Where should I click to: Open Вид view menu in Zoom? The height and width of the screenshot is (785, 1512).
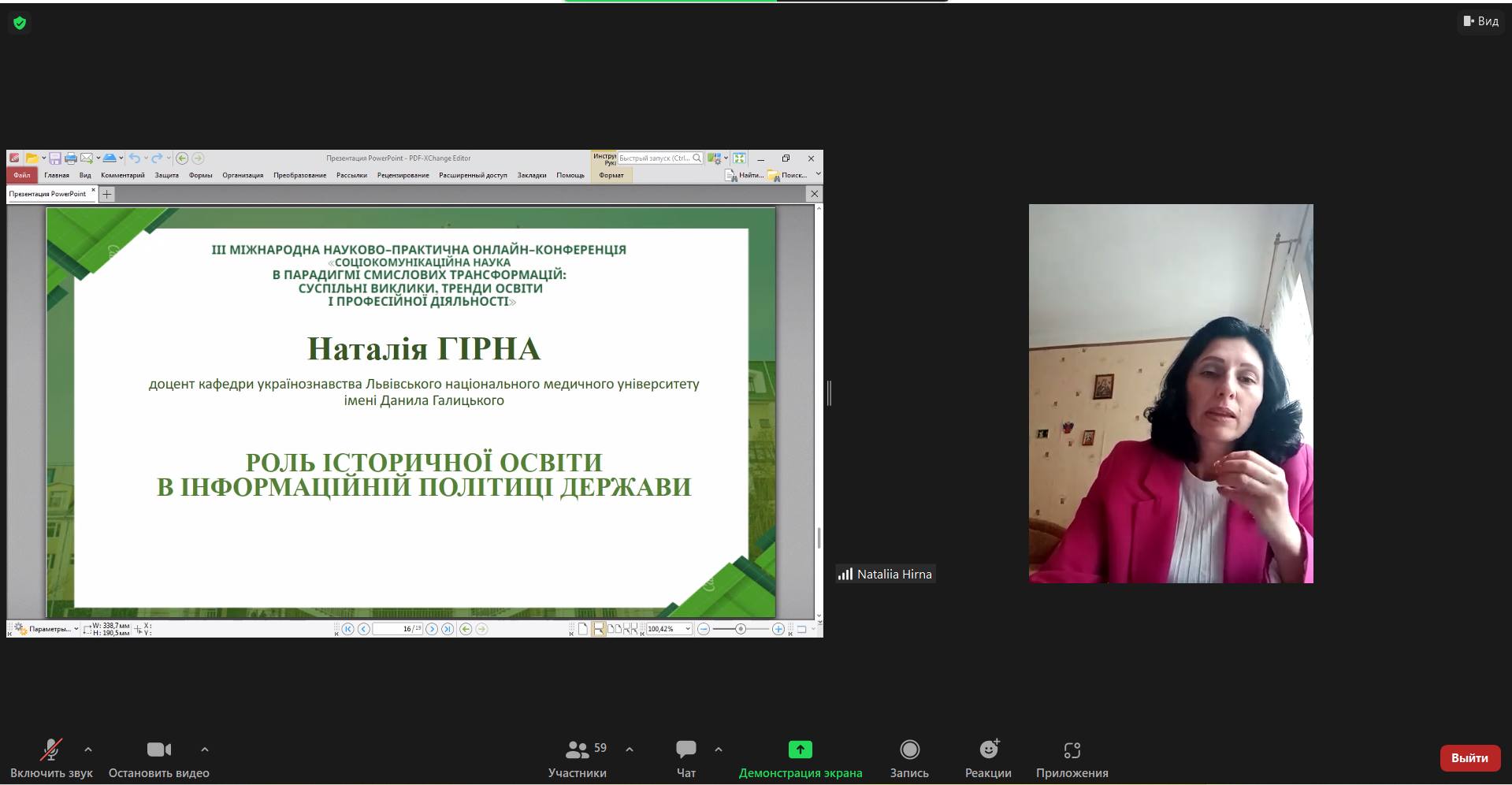point(1481,21)
